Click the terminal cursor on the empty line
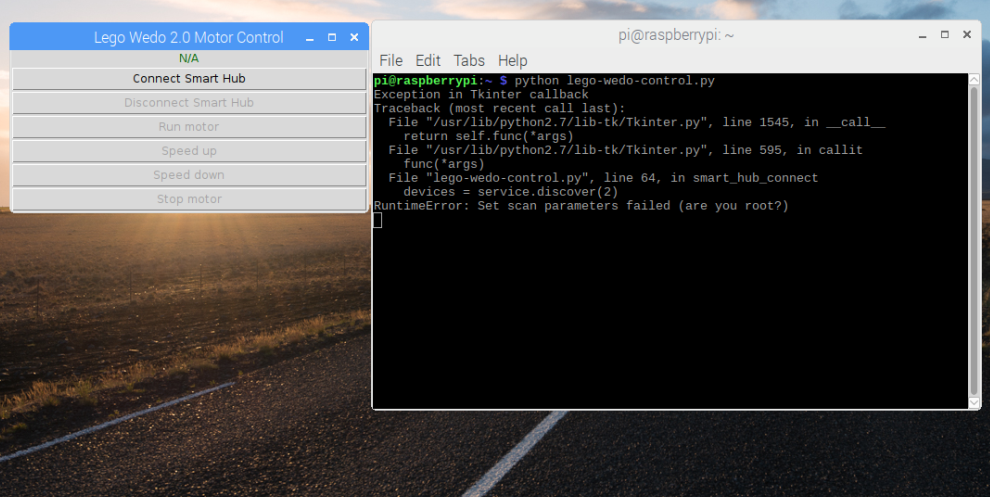990x497 pixels. click(x=378, y=220)
